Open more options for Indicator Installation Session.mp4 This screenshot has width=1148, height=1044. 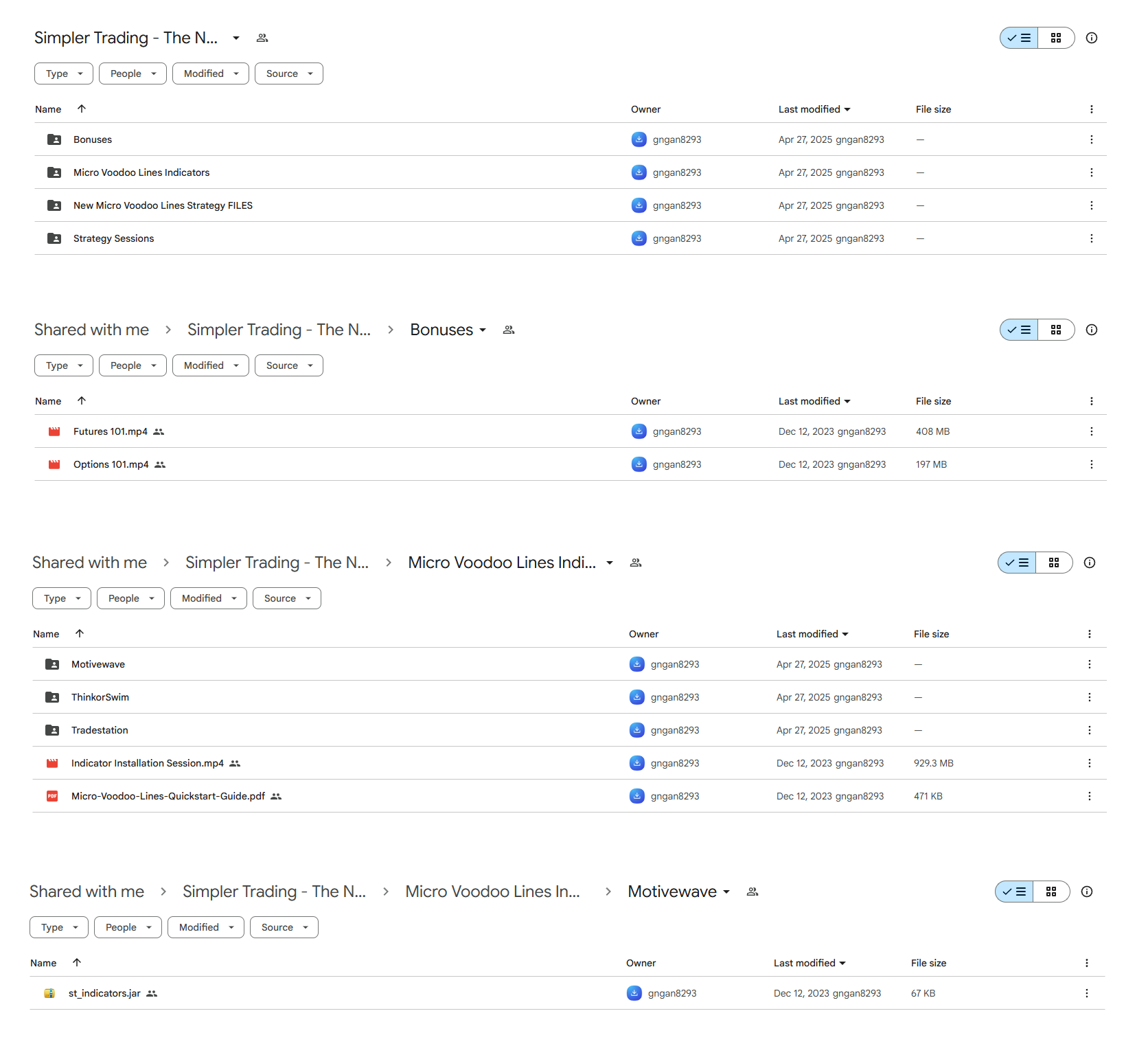point(1089,763)
